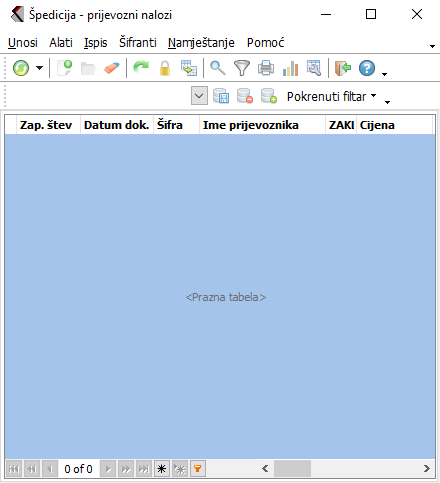Toggle the orange filter button in navigator

[198, 469]
